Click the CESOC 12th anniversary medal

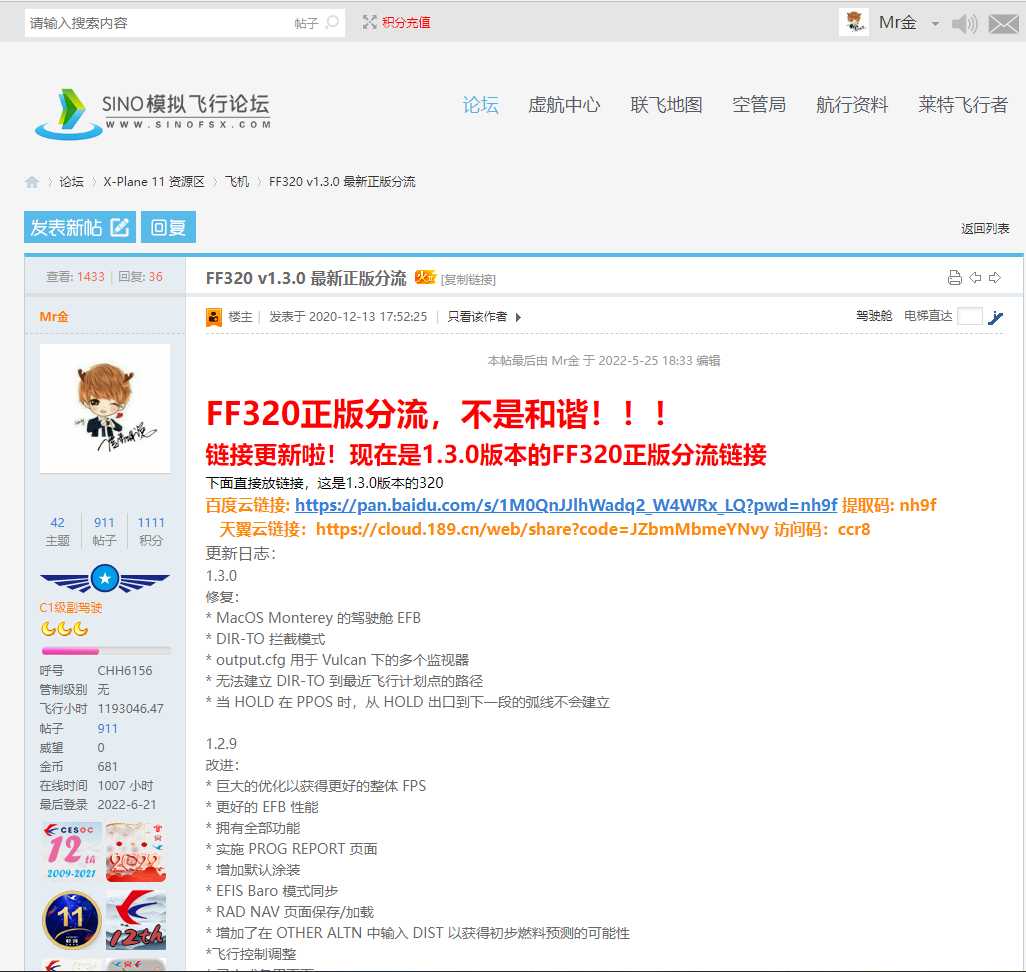tap(72, 852)
